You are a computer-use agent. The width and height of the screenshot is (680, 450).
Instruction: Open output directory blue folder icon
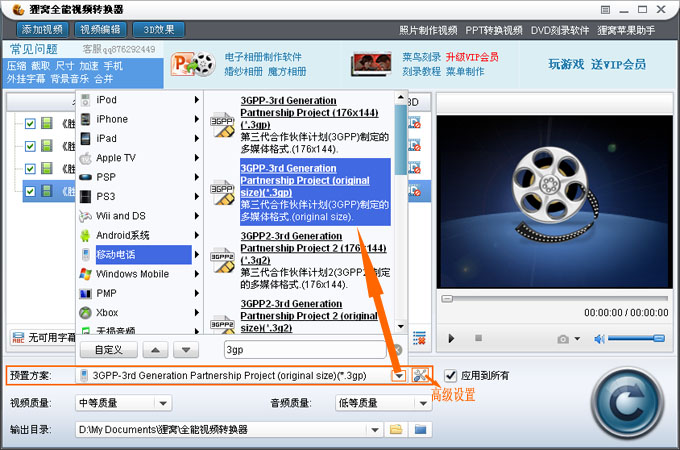[x=420, y=430]
